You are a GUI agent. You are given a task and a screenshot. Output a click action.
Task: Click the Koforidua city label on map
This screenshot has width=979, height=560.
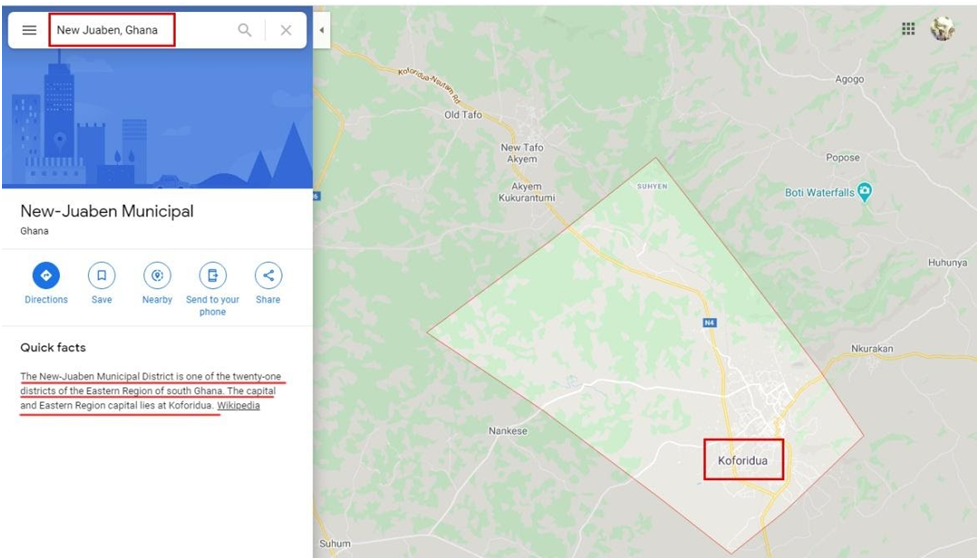pos(743,461)
